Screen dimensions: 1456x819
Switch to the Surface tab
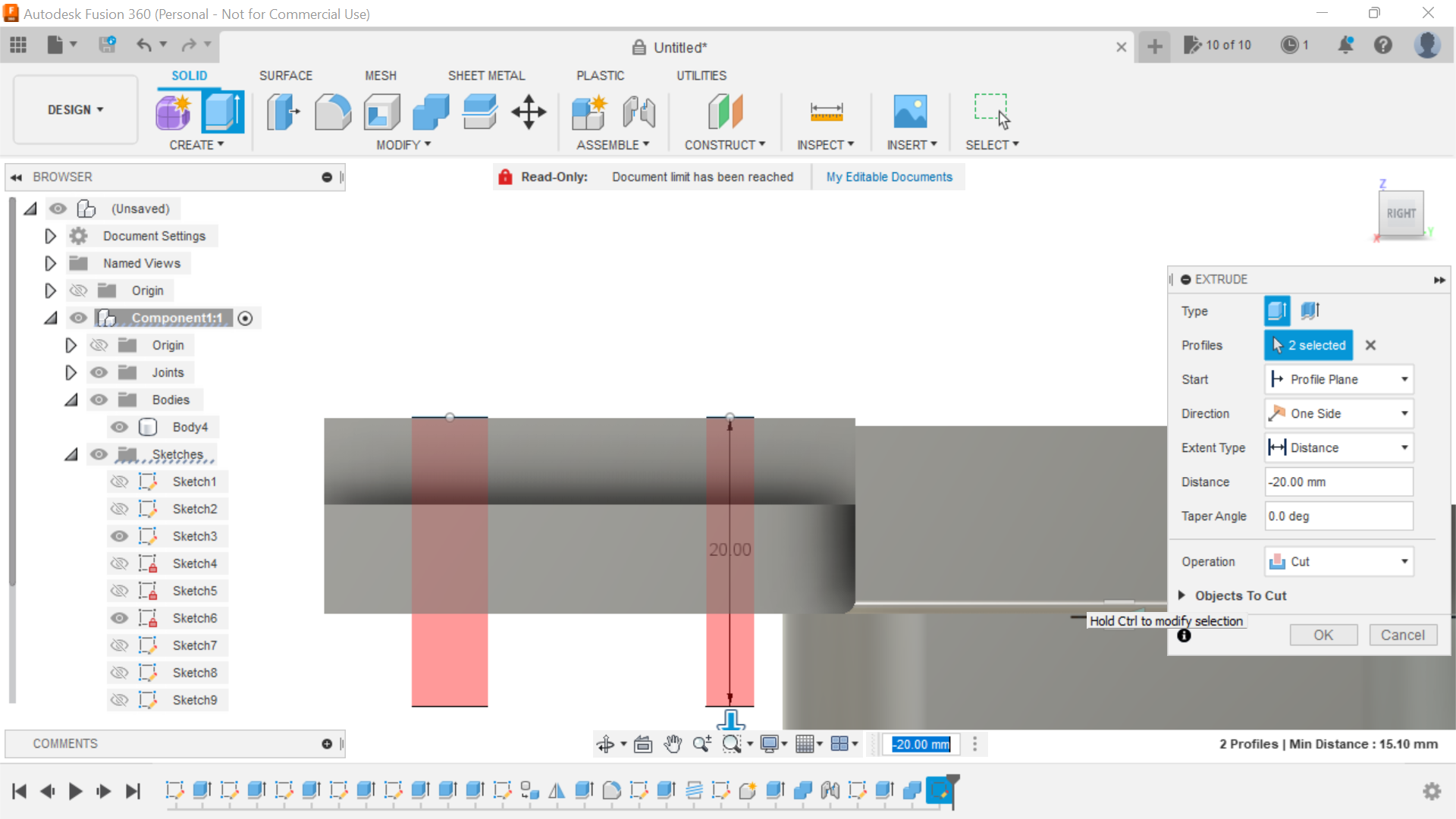pyautogui.click(x=286, y=76)
